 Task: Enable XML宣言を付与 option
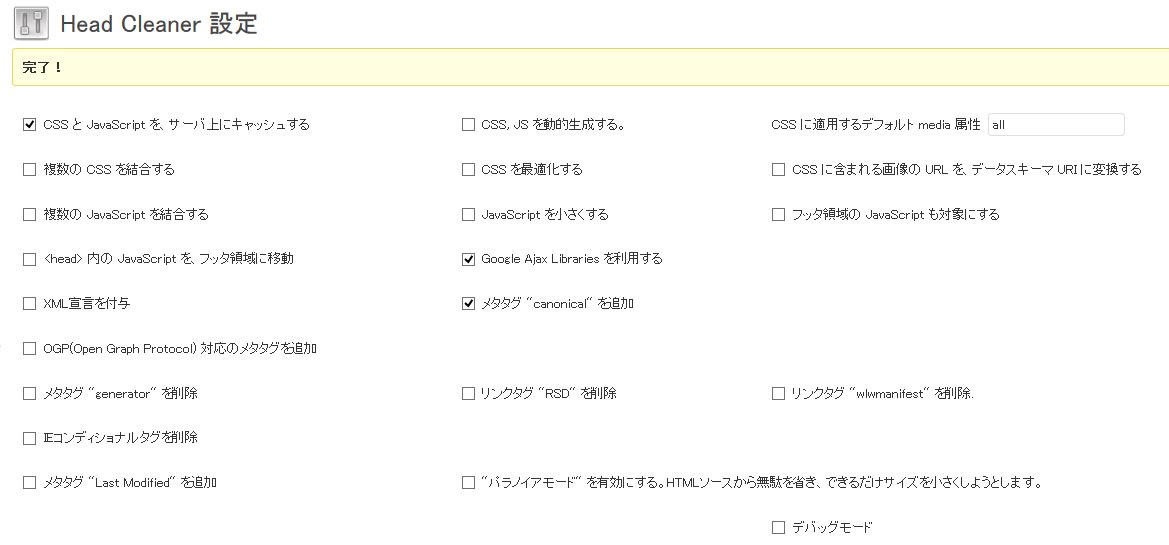point(29,303)
